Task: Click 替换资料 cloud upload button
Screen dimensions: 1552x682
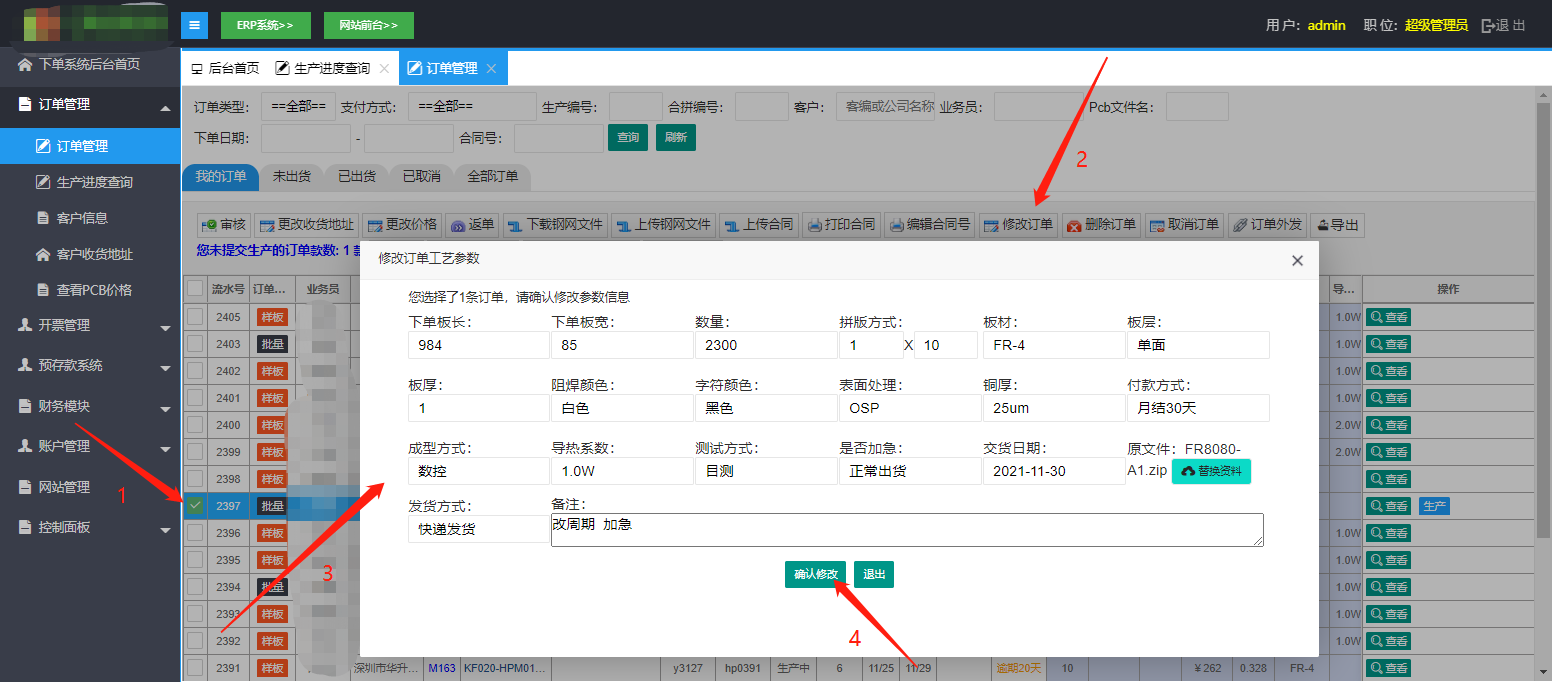Action: pos(1211,471)
